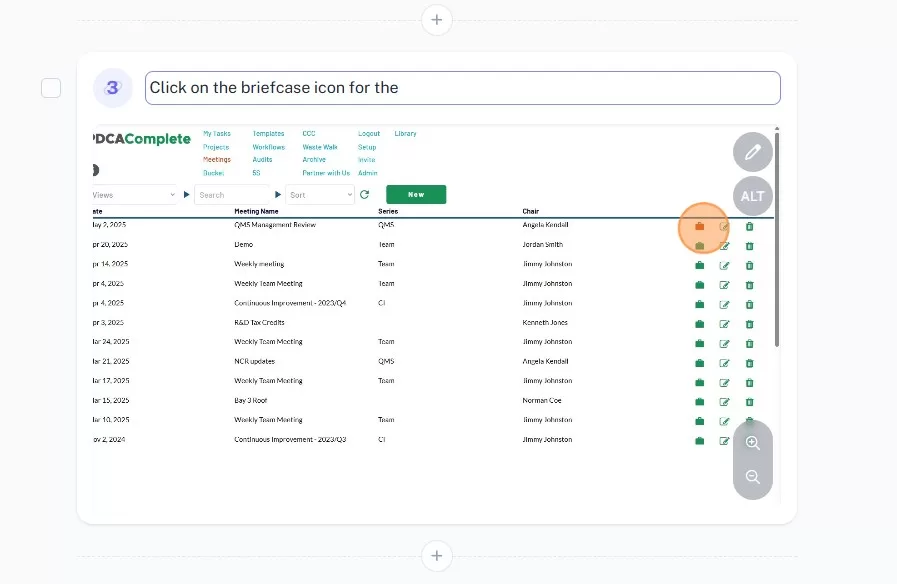The height and width of the screenshot is (584, 897).
Task: Open the Sort dropdown
Action: (x=320, y=195)
